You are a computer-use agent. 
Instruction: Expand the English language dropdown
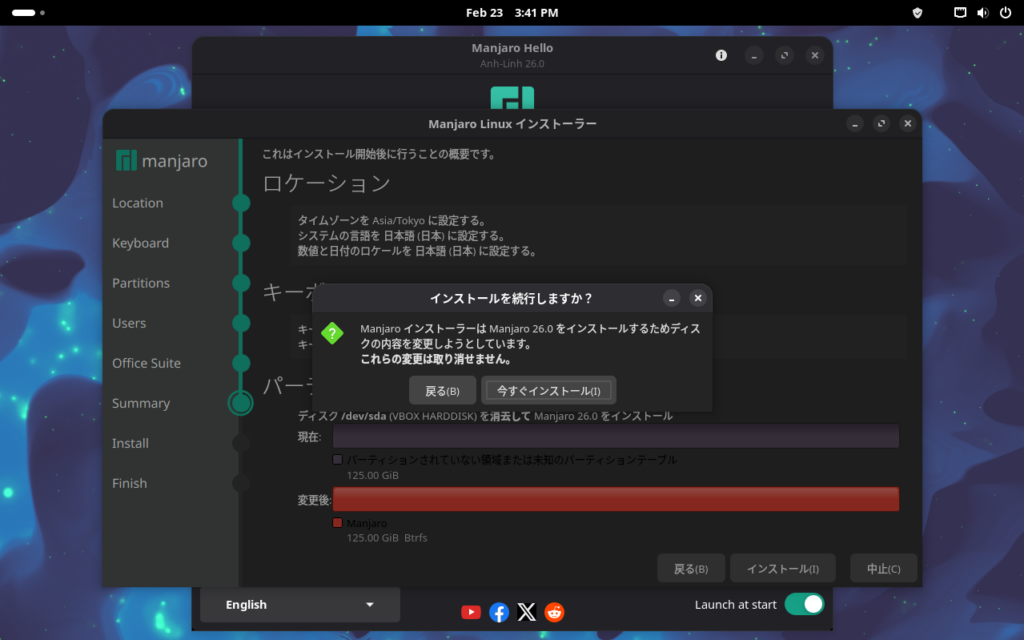pos(300,604)
